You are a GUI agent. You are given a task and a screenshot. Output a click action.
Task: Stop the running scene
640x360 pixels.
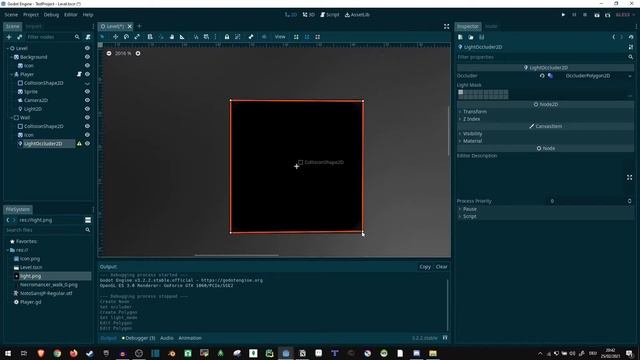585,15
